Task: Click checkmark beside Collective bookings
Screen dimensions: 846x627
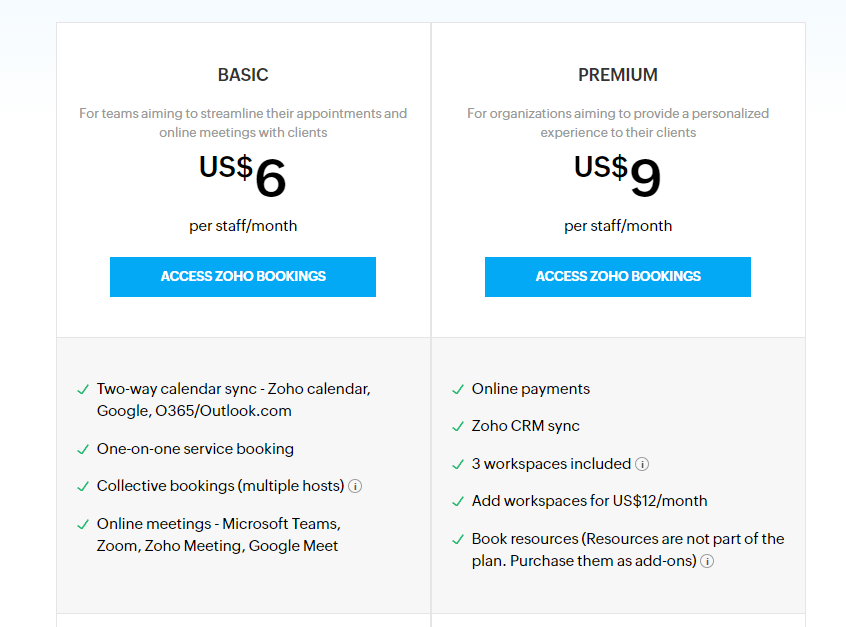Action: click(83, 487)
